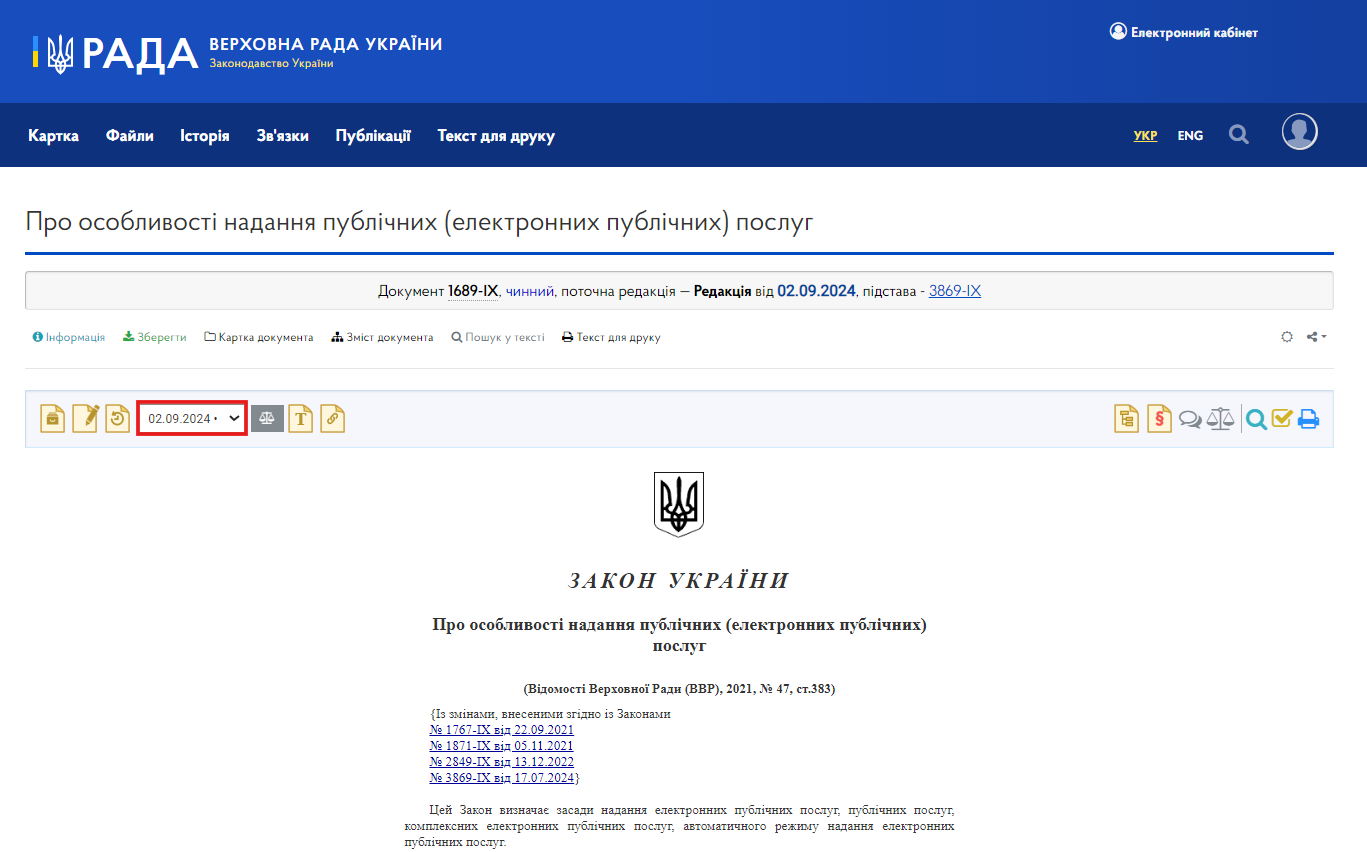1367x852 pixels.
Task: Click the Зберегти download link
Action: [155, 337]
